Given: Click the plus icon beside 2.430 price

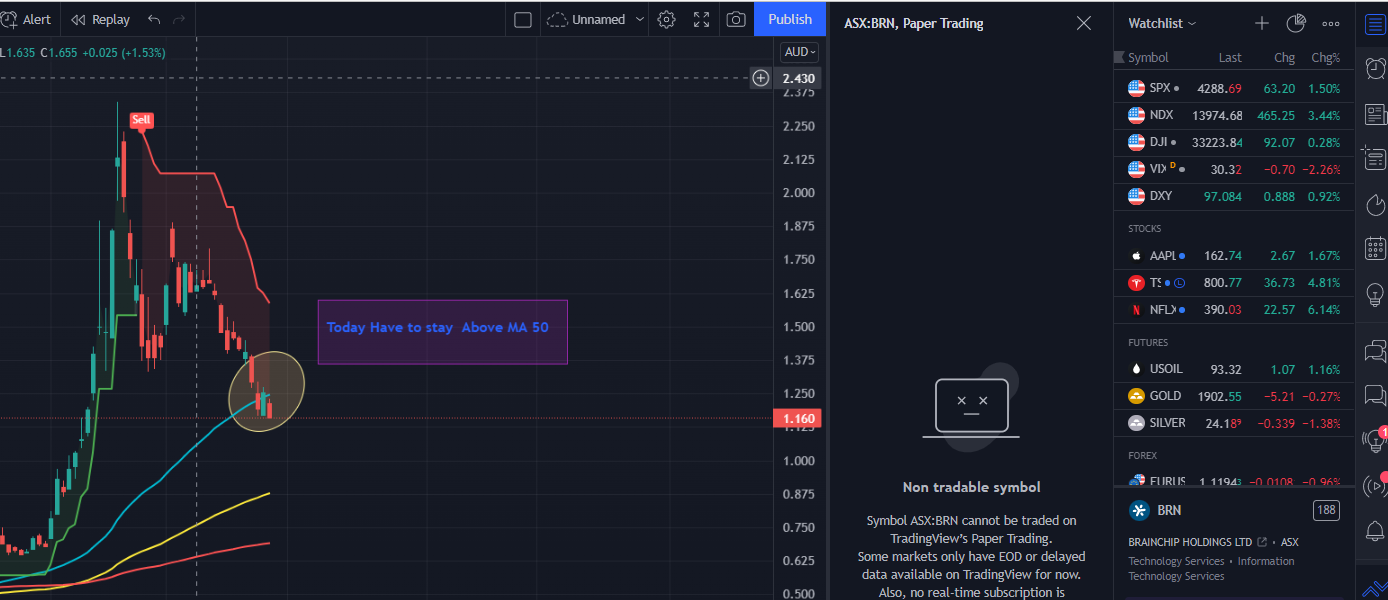Looking at the screenshot, I should (x=761, y=78).
